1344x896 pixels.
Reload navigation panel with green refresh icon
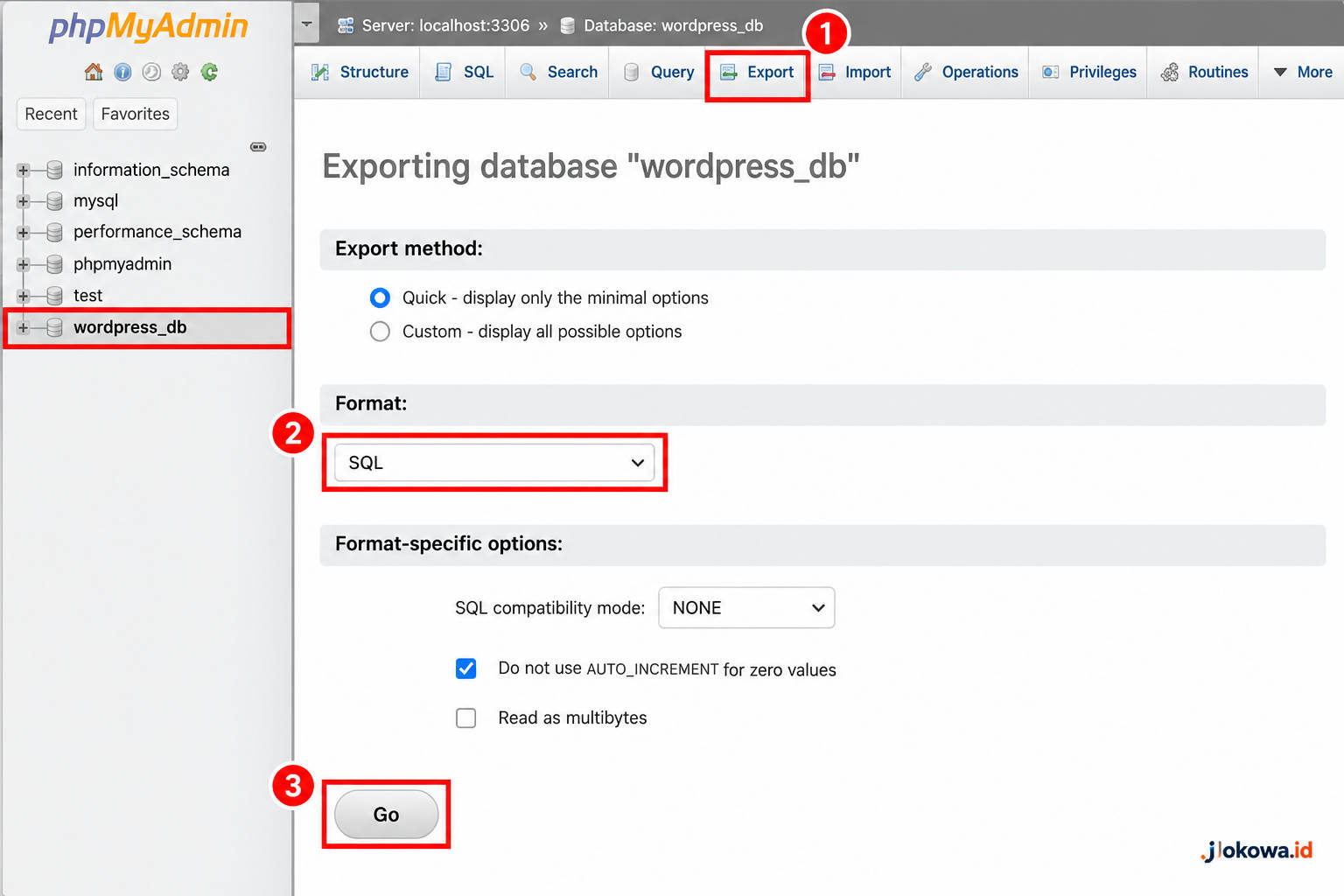pos(209,72)
